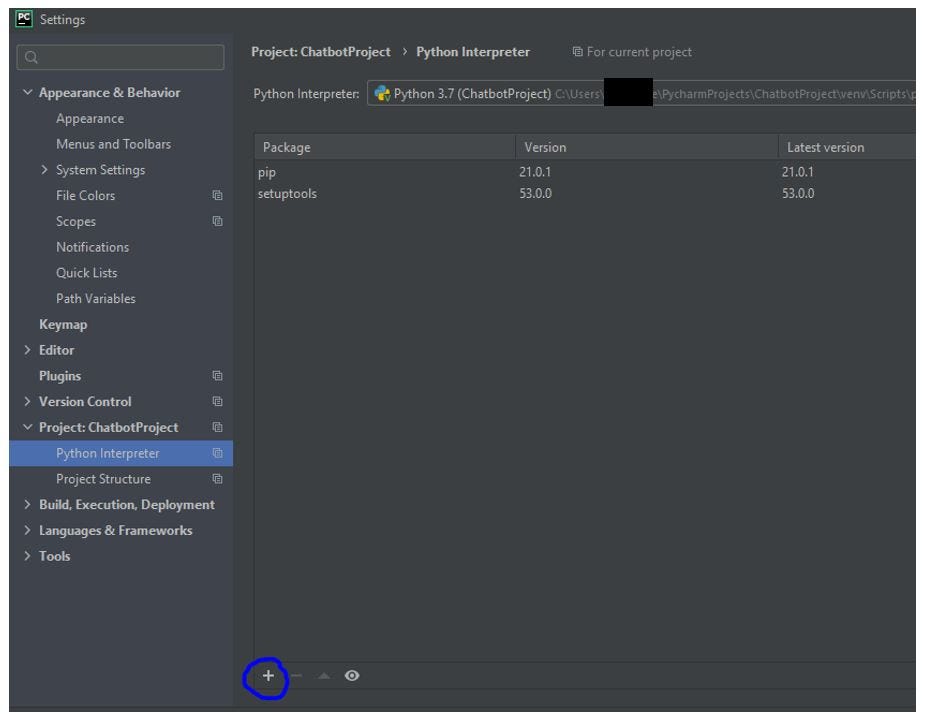Viewport: 930px width, 714px height.
Task: Select the setuptools package row
Action: pos(585,193)
